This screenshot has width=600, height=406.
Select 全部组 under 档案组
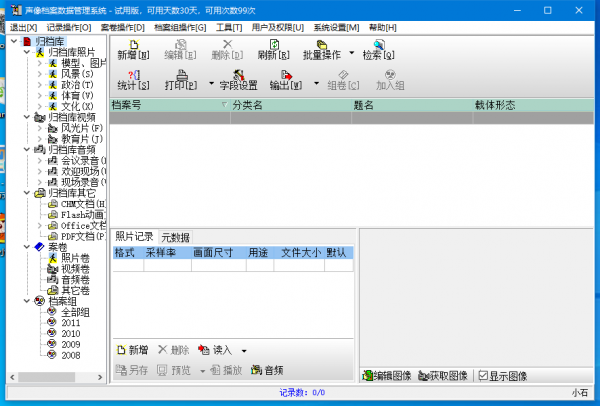point(75,312)
